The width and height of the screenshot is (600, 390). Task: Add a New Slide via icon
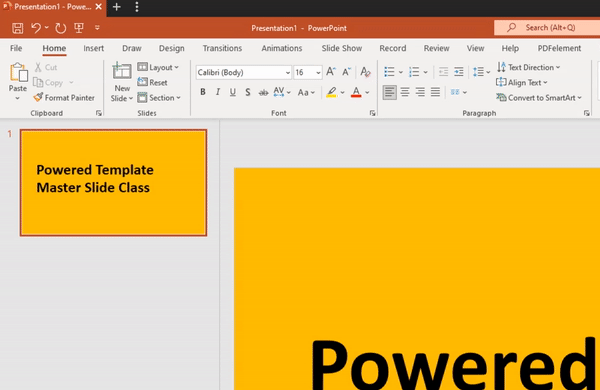click(x=122, y=72)
